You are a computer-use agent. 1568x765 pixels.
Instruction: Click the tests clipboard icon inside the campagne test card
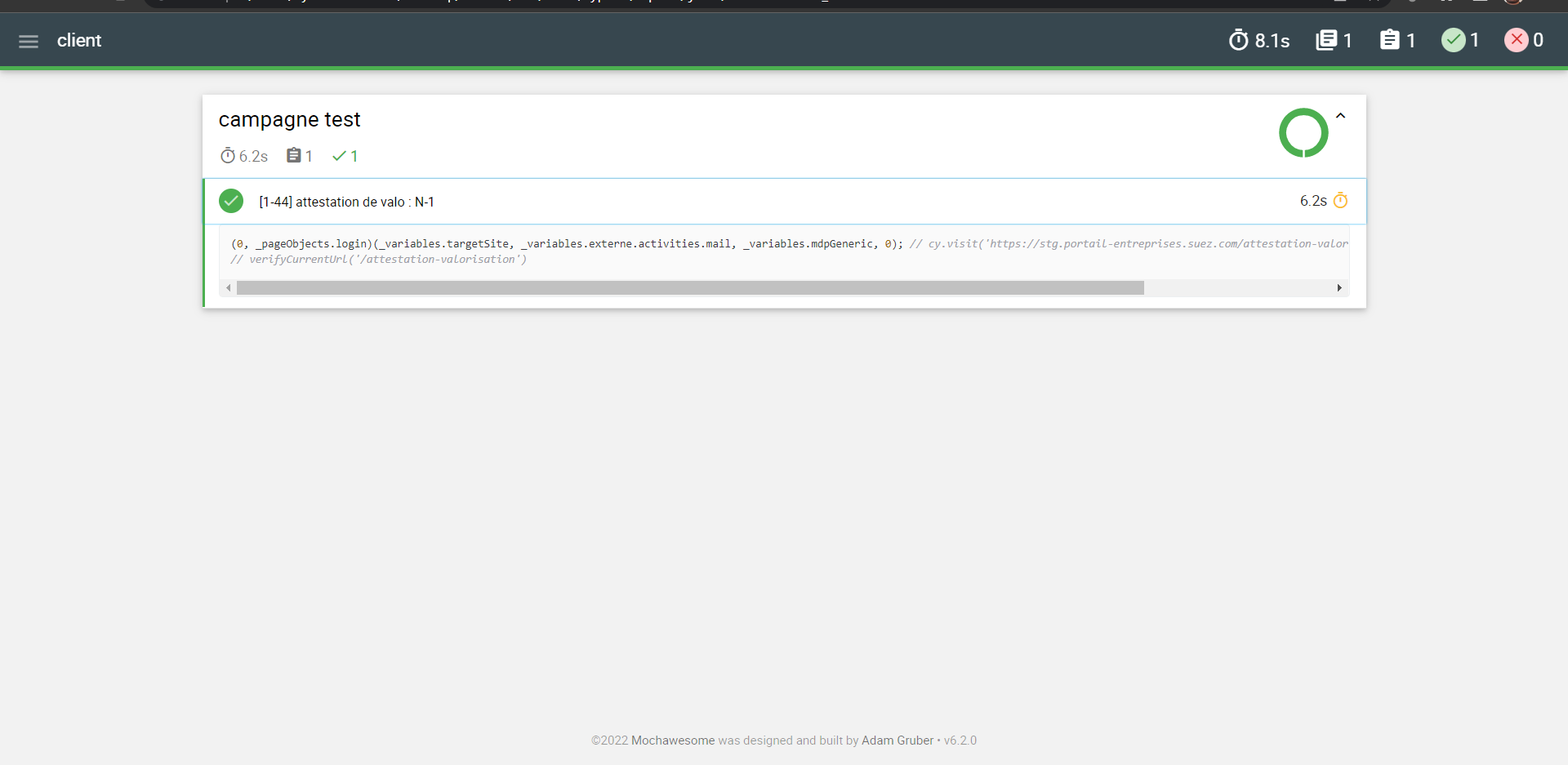(x=295, y=155)
